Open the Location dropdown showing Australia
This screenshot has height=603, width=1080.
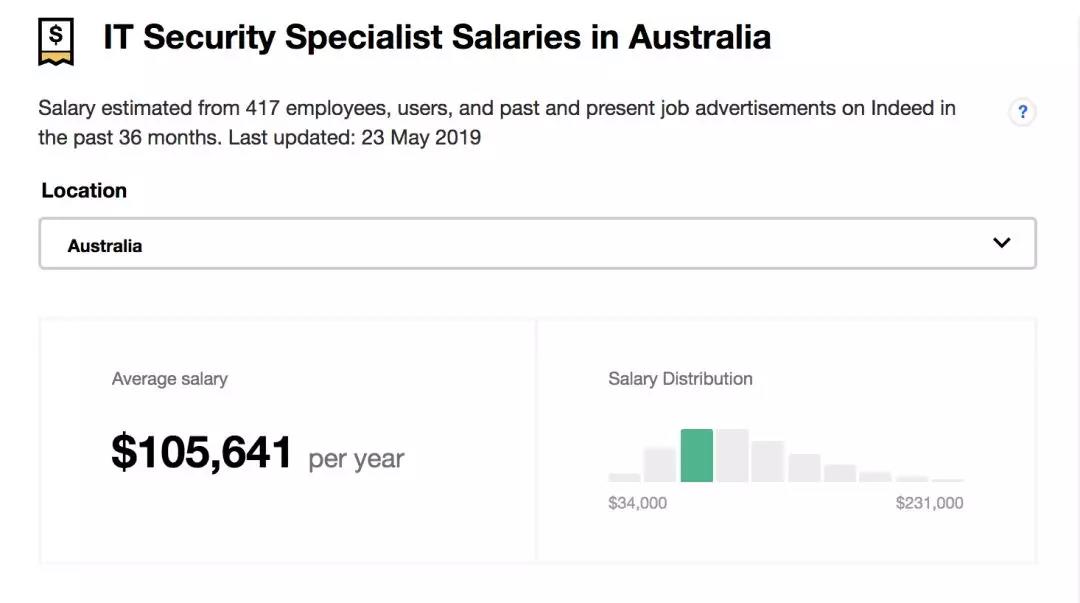point(537,244)
